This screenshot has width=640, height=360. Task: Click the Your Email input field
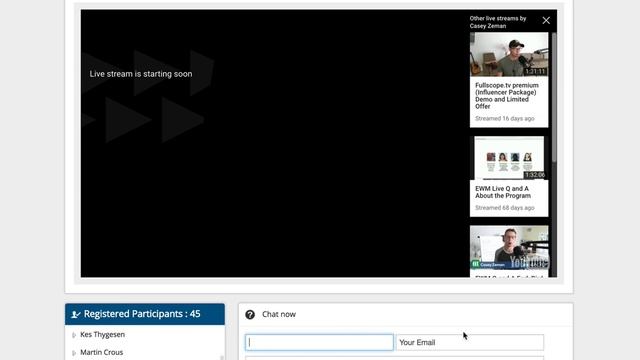tap(470, 342)
